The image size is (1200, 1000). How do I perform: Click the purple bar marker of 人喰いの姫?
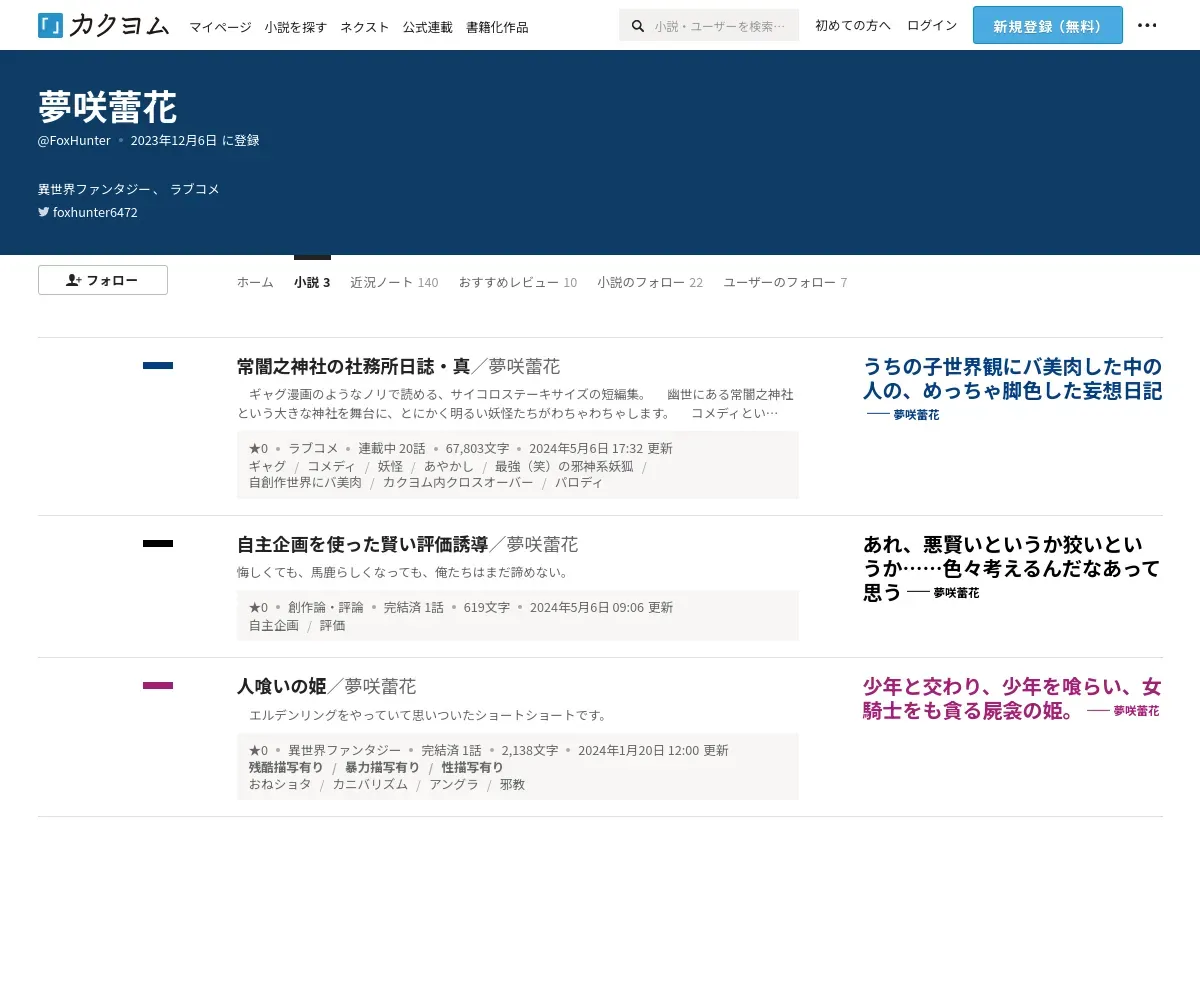click(158, 686)
